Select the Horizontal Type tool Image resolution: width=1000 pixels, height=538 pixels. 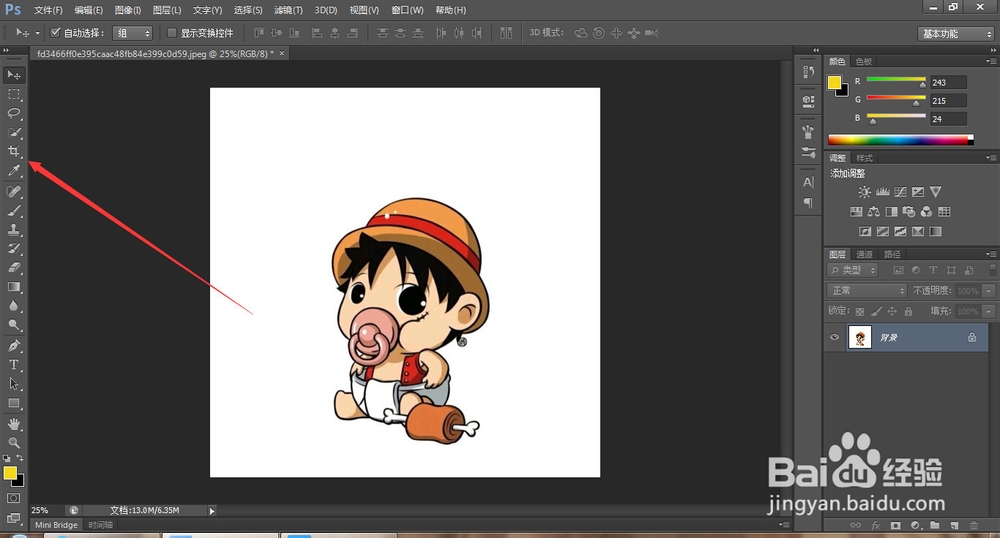pyautogui.click(x=13, y=365)
